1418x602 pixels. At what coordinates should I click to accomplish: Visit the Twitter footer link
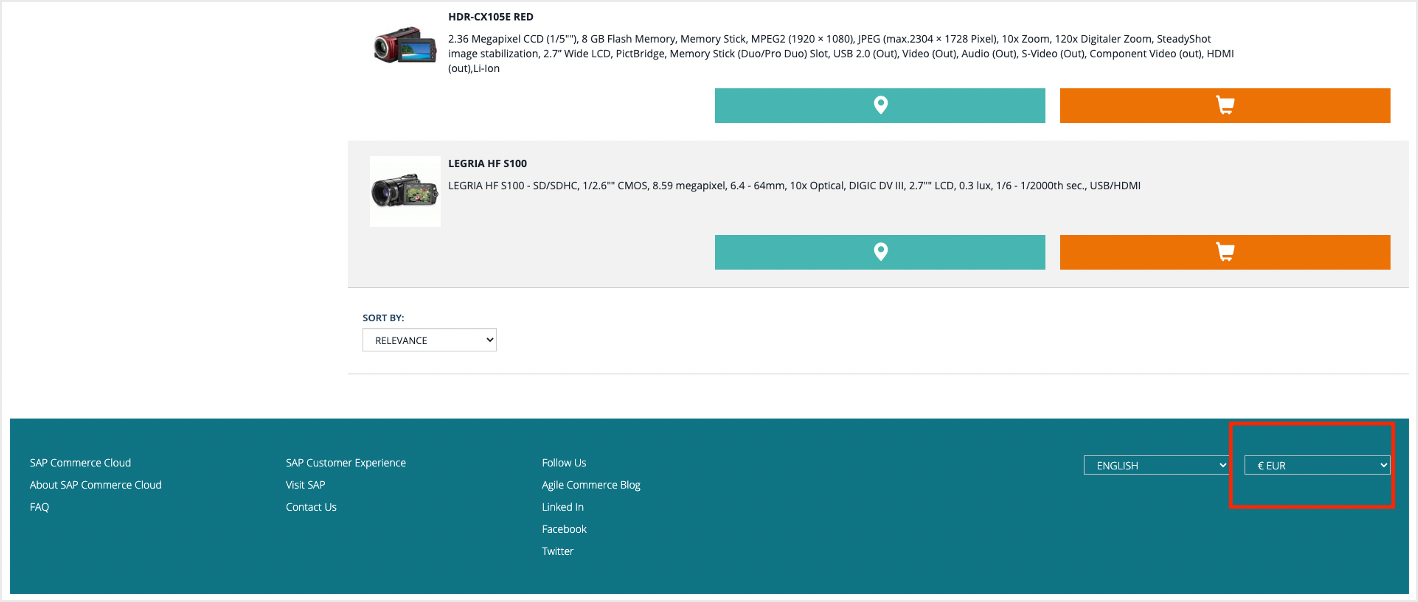pos(557,551)
